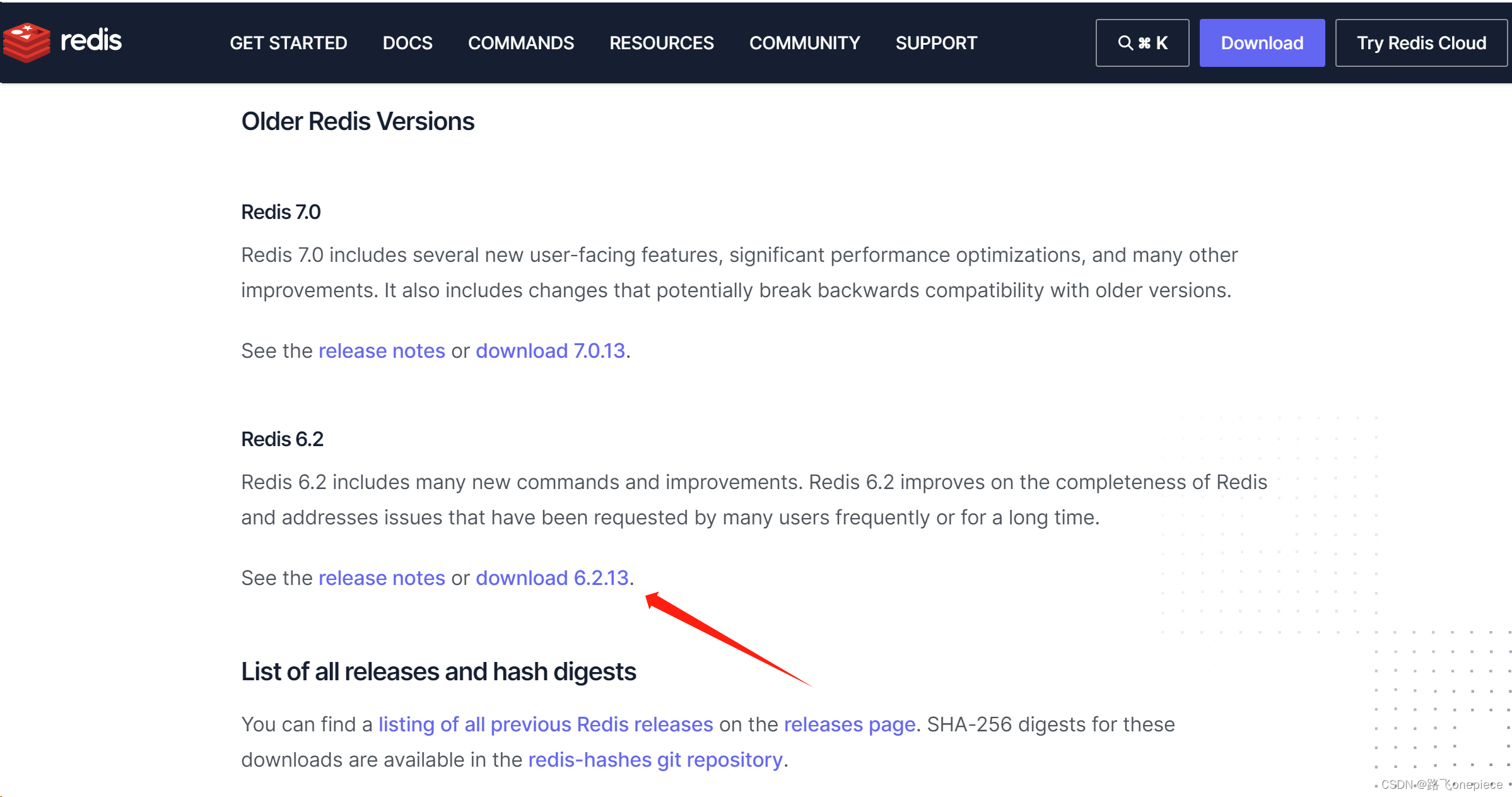Viewport: 1512px width, 797px height.
Task: Click the Redis 7.0 subheading
Action: point(281,212)
